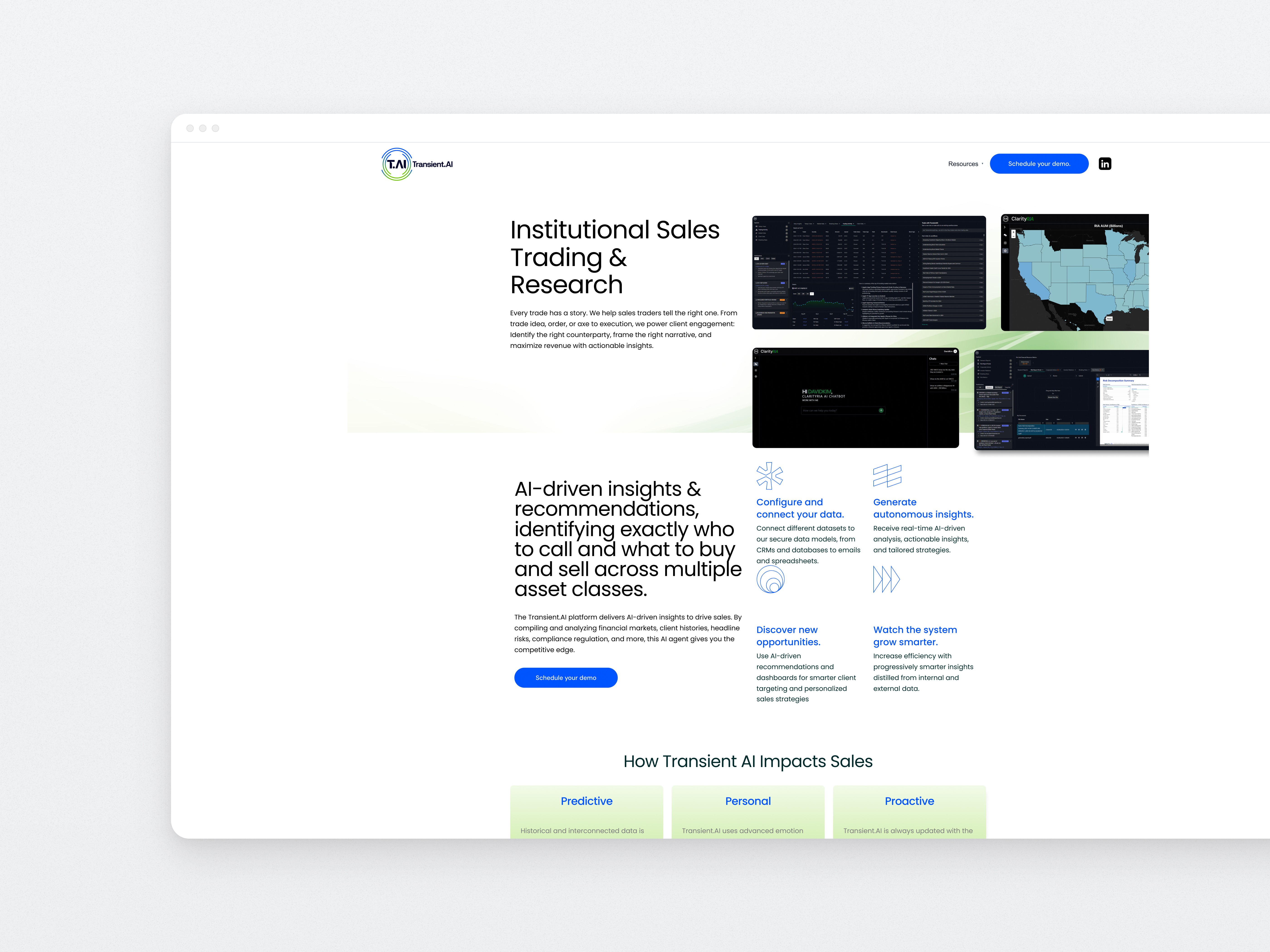Click the header 'Schedule your demo.' button

point(1039,164)
